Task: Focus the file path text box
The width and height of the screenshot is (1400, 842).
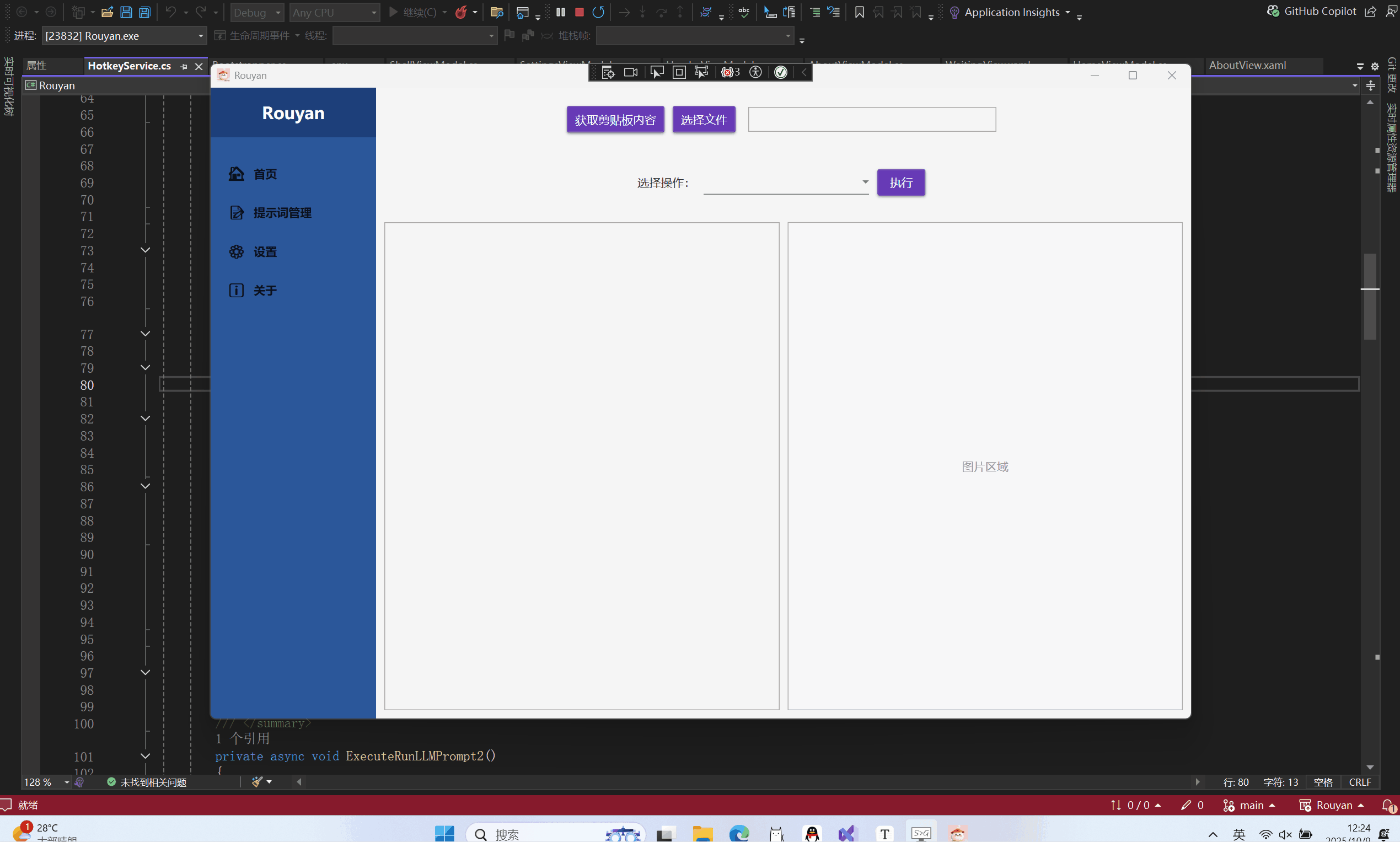Action: point(871,119)
